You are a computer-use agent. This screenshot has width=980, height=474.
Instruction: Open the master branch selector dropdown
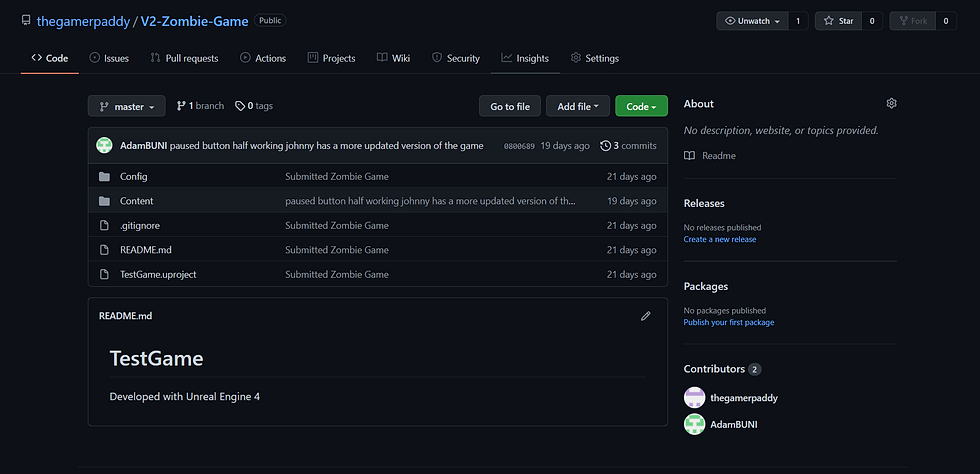pyautogui.click(x=127, y=106)
